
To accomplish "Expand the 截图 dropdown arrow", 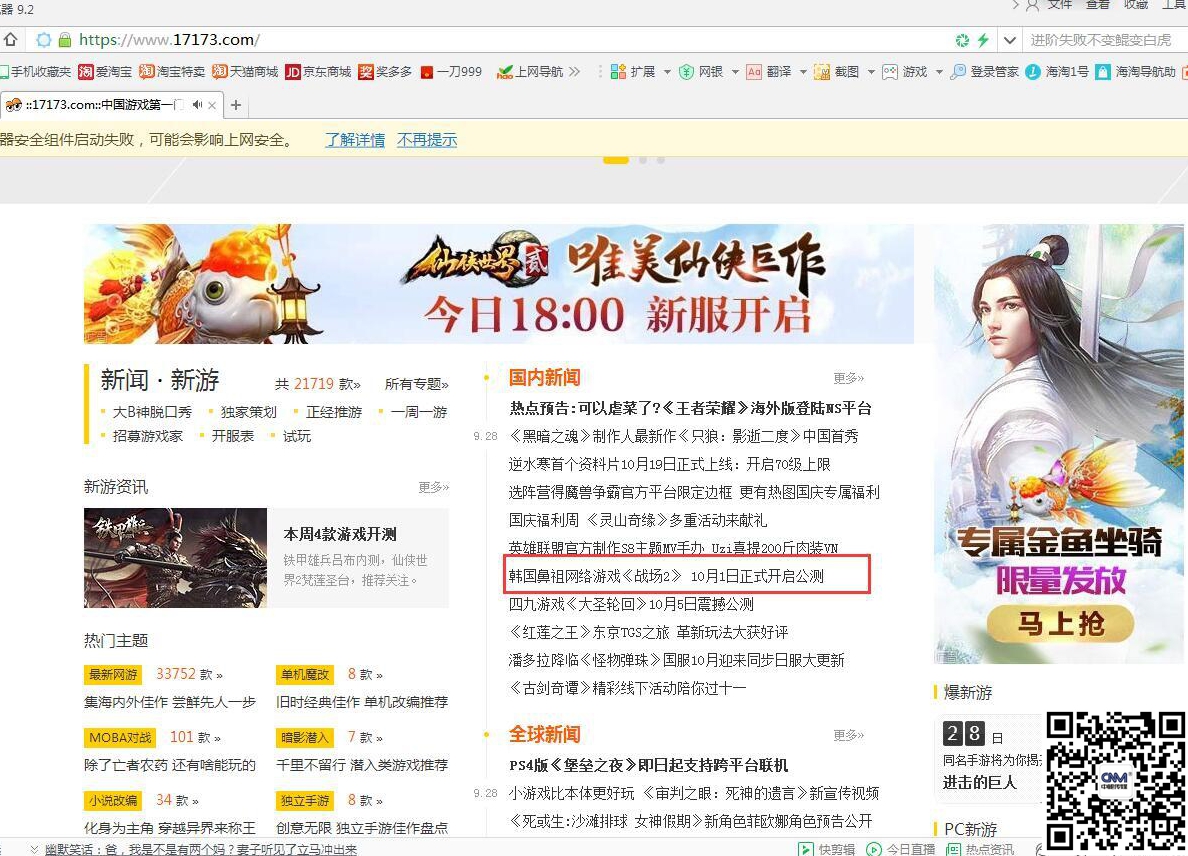I will click(x=871, y=72).
